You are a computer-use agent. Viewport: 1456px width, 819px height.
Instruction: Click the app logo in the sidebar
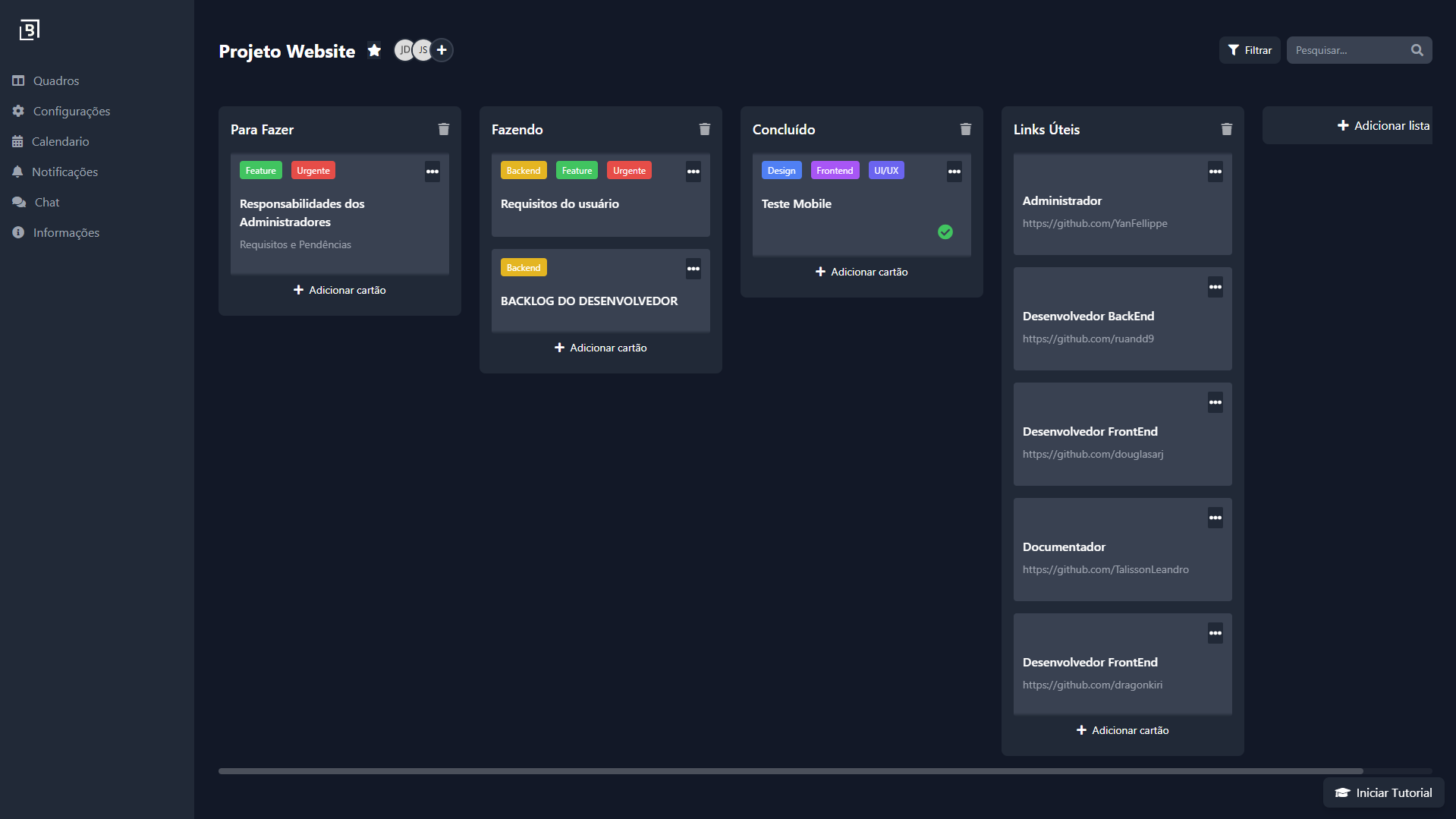tap(29, 30)
